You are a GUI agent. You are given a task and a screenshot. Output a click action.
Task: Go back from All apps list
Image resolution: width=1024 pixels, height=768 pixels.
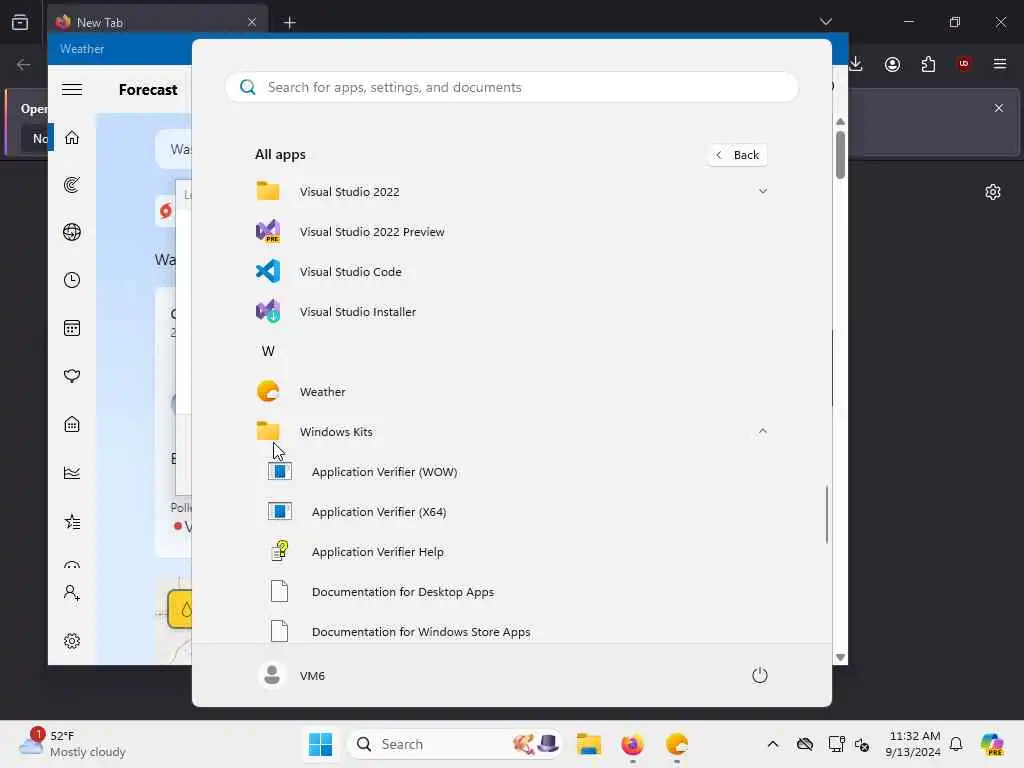pyautogui.click(x=738, y=155)
